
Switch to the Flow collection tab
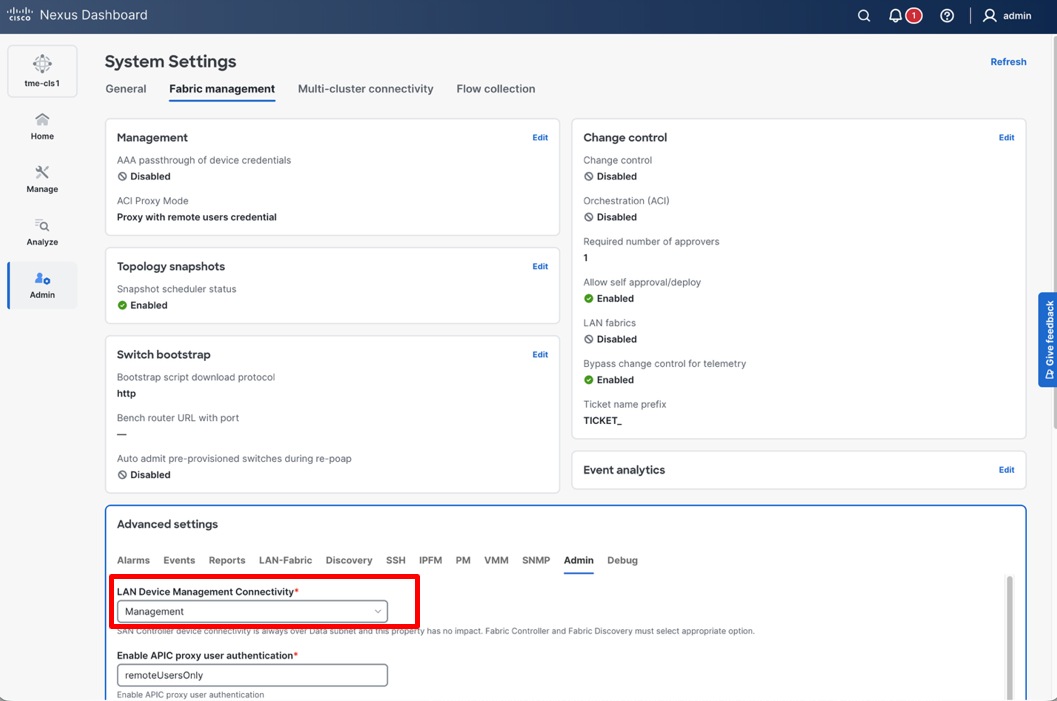(x=495, y=88)
